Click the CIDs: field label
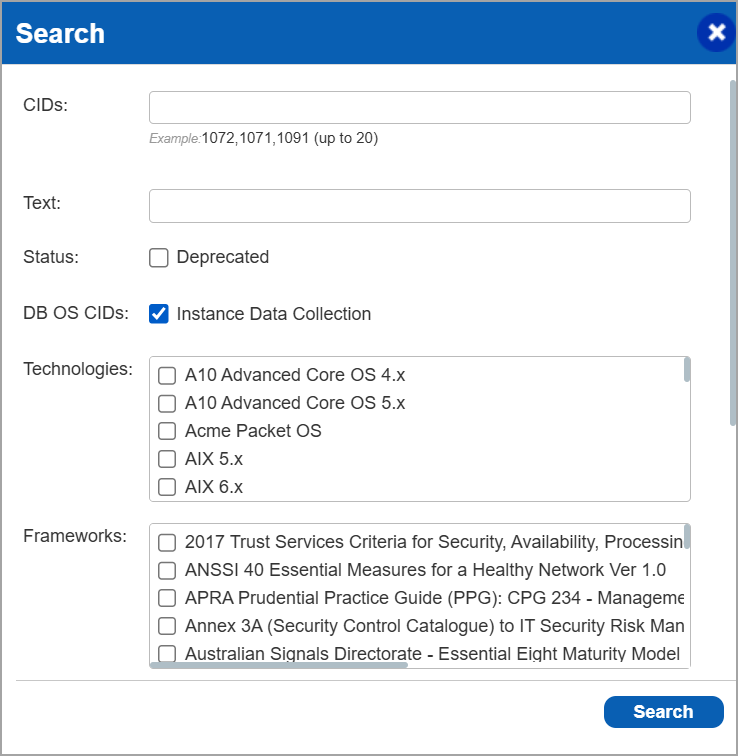This screenshot has height=756, width=738. (46, 105)
